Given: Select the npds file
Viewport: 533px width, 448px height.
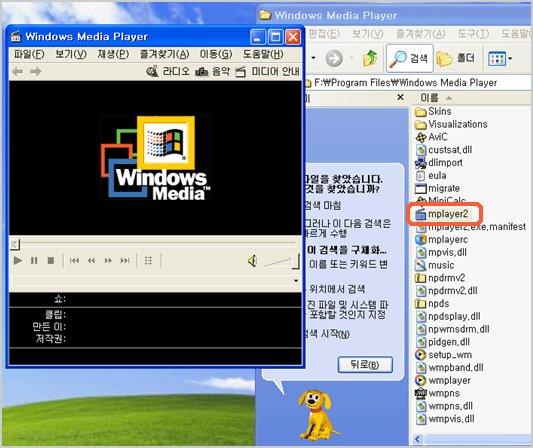Looking at the screenshot, I should [432, 304].
